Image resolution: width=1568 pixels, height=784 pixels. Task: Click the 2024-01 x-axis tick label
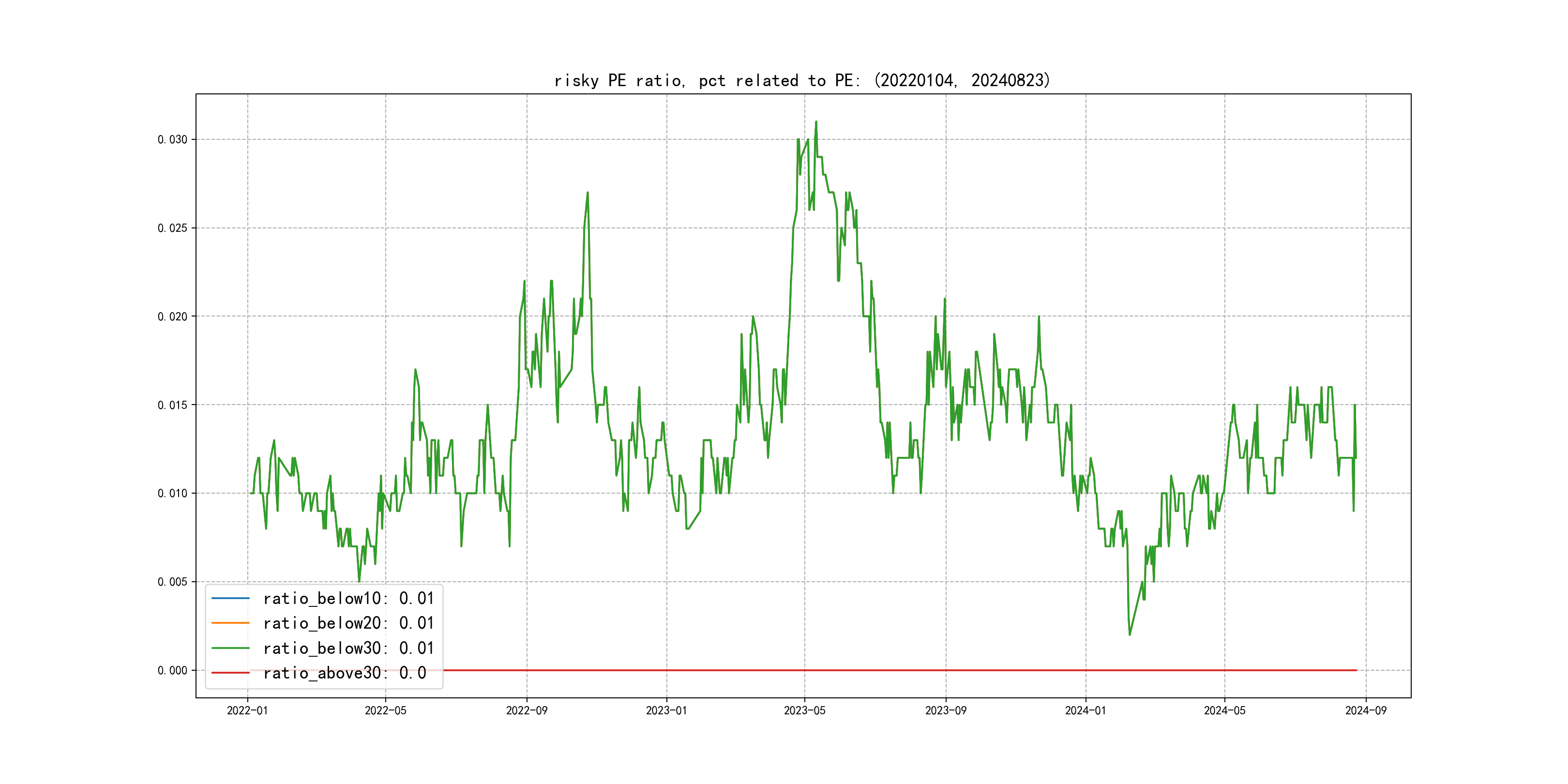[1086, 710]
